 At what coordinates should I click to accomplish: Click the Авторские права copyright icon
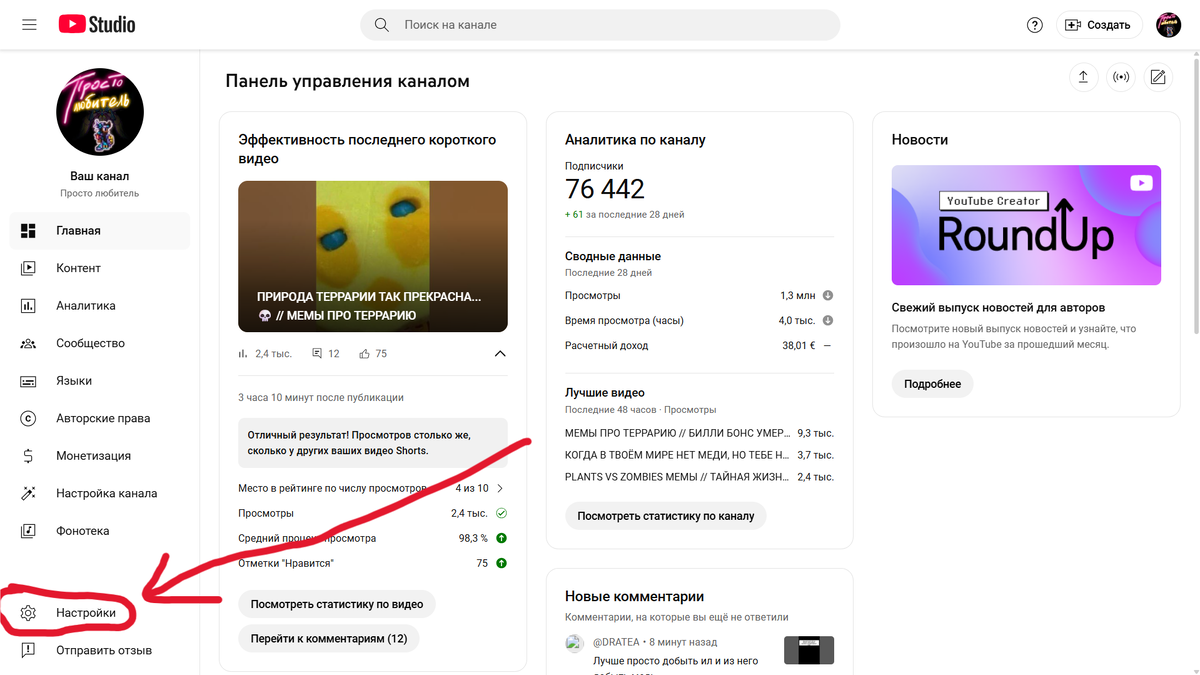point(28,418)
